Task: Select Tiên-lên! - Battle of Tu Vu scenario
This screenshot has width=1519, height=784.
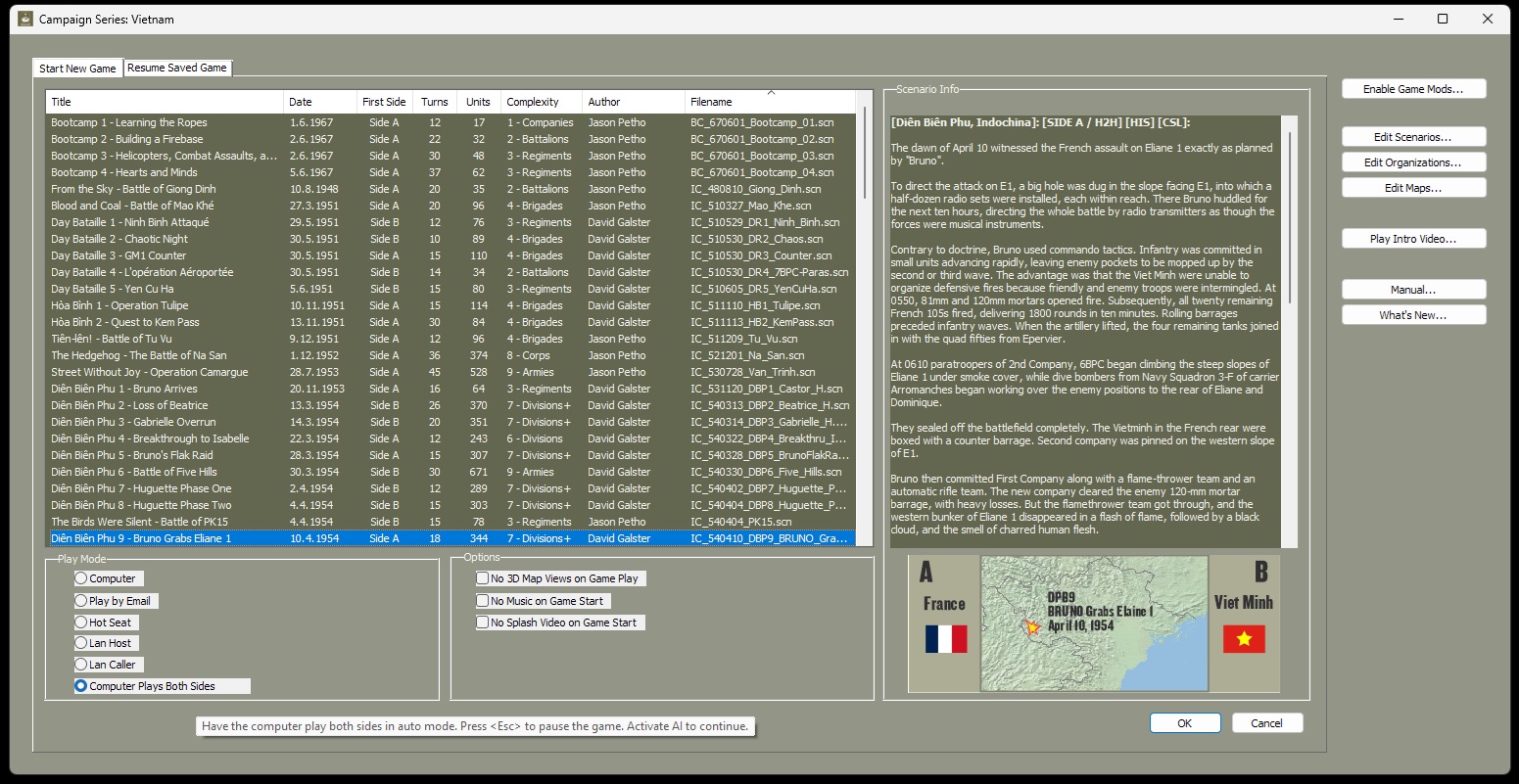Action: pos(451,340)
